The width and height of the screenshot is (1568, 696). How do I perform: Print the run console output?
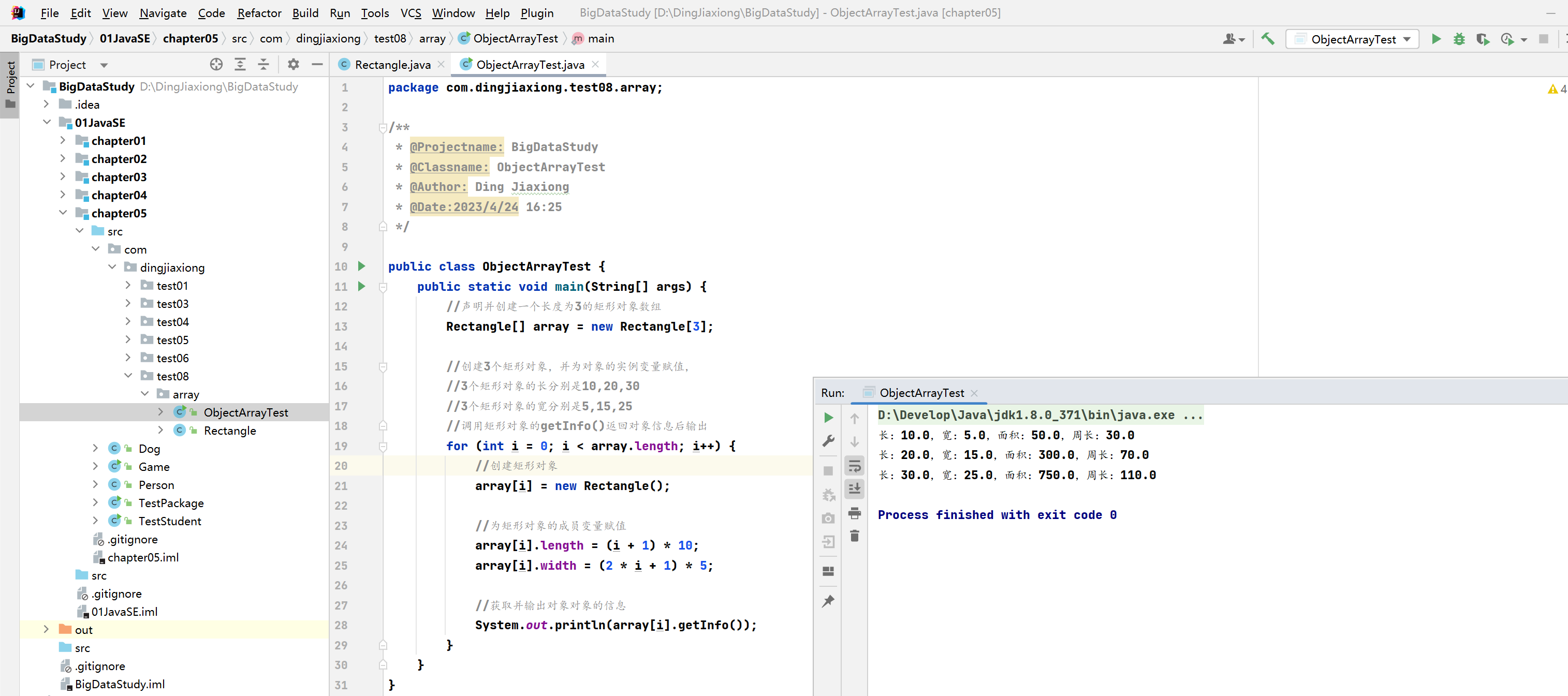[x=855, y=513]
